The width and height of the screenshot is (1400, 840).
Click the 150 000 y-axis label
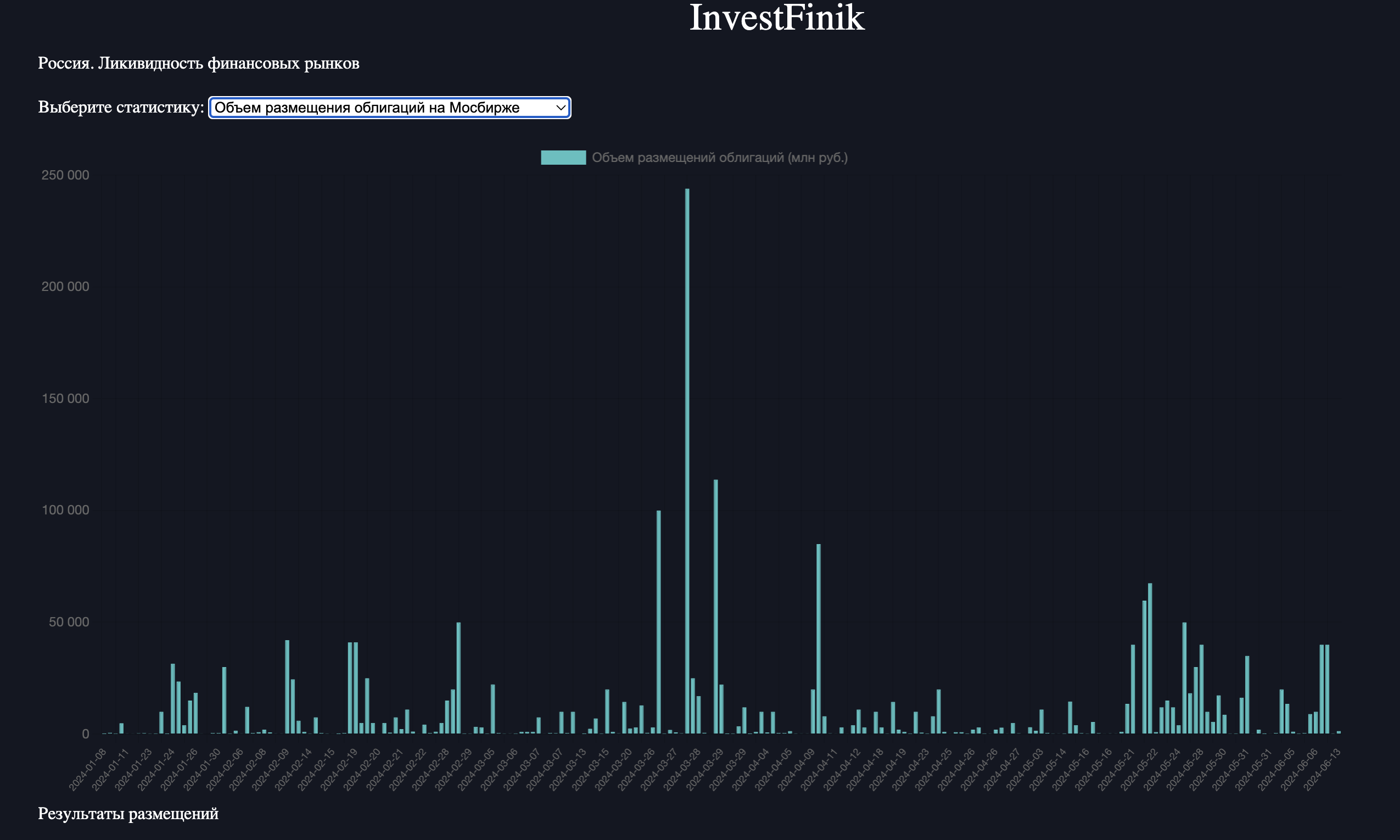[65, 399]
